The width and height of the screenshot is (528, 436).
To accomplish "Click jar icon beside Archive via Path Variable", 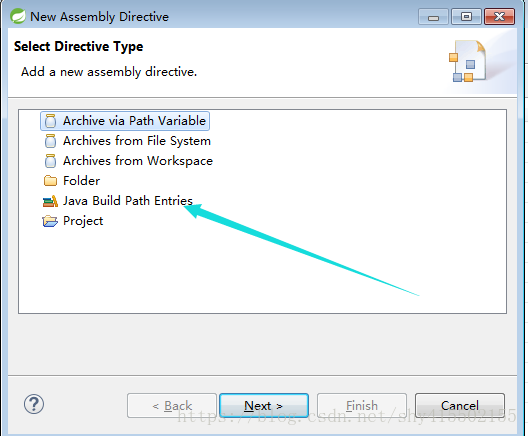I will pos(51,121).
